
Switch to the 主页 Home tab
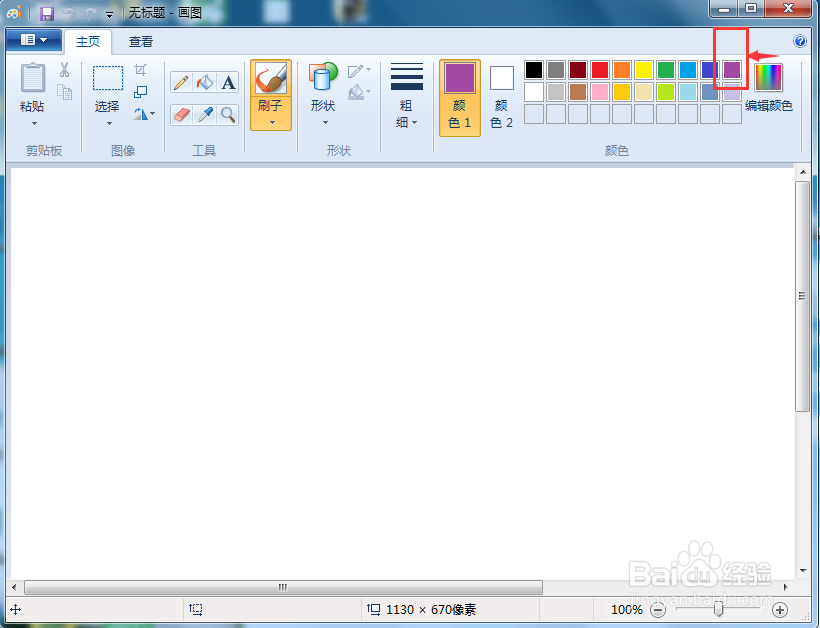click(x=88, y=42)
